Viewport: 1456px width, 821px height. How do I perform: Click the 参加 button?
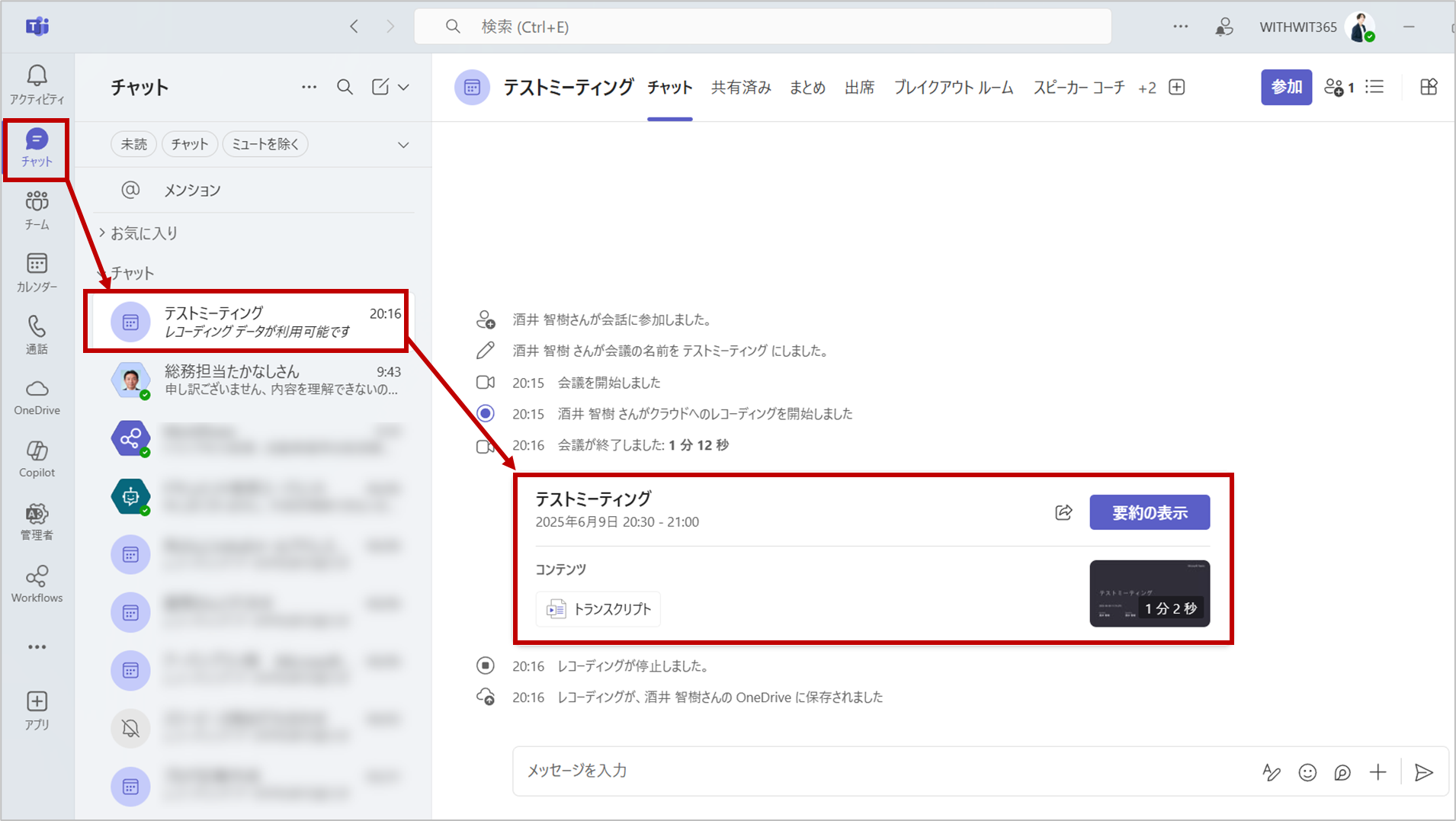pyautogui.click(x=1286, y=87)
